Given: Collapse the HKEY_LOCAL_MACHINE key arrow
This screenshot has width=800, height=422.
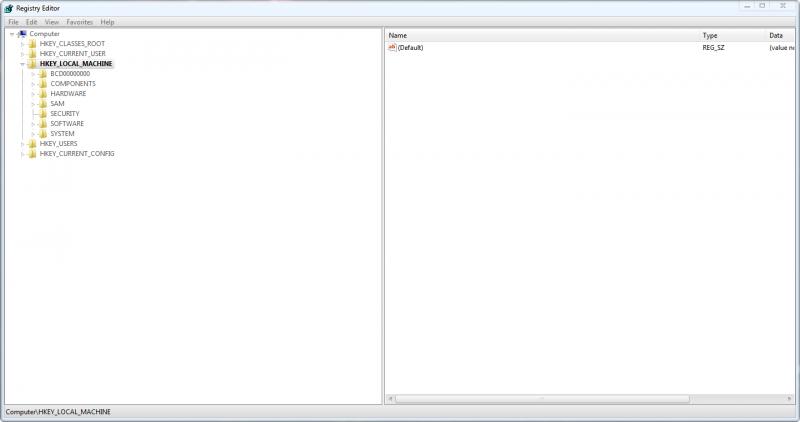Looking at the screenshot, I should tap(22, 64).
